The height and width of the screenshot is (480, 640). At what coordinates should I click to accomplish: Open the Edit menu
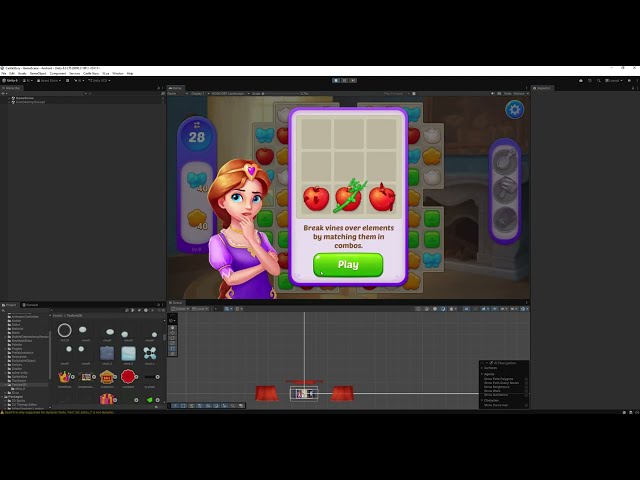tap(12, 73)
